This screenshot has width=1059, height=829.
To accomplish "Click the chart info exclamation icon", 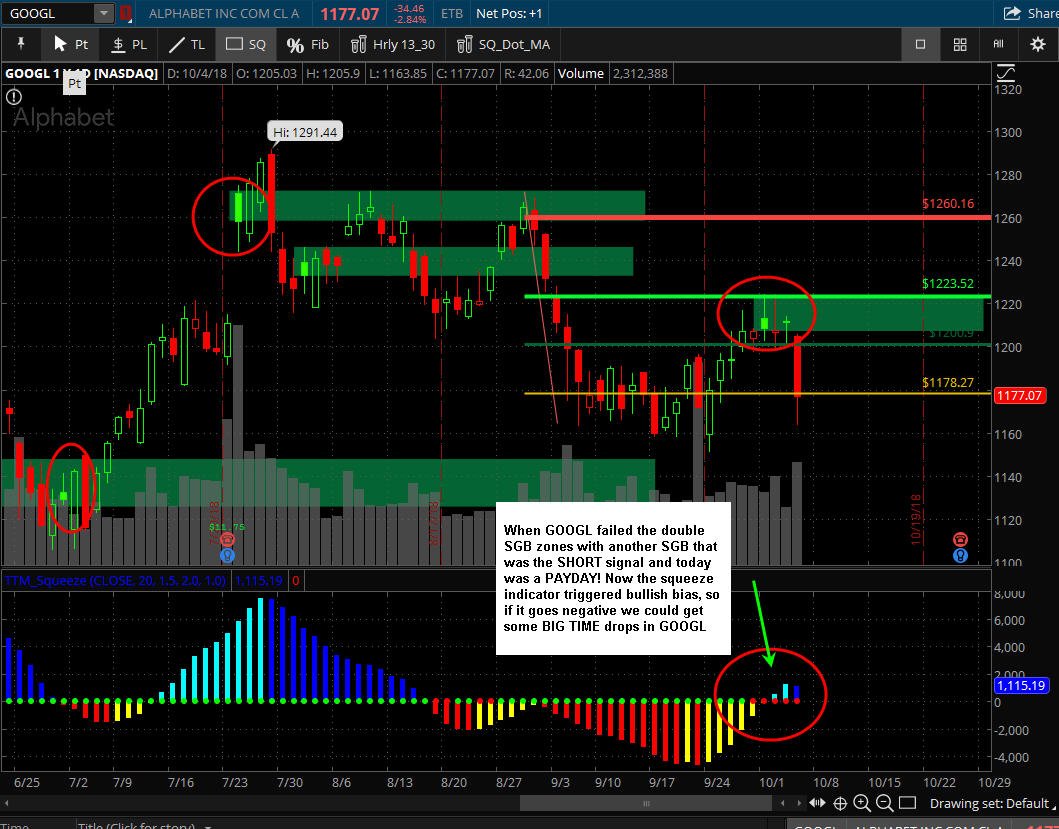I will tap(14, 97).
